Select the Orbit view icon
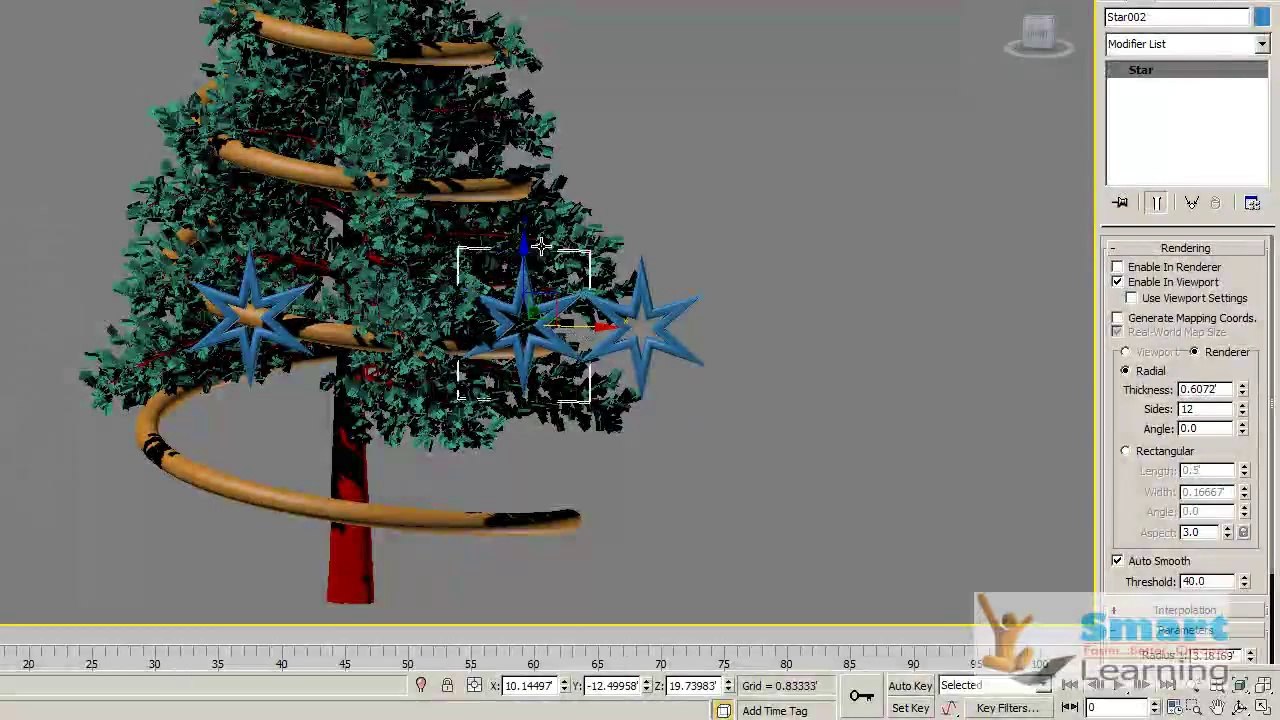This screenshot has height=720, width=1280. (x=1240, y=708)
